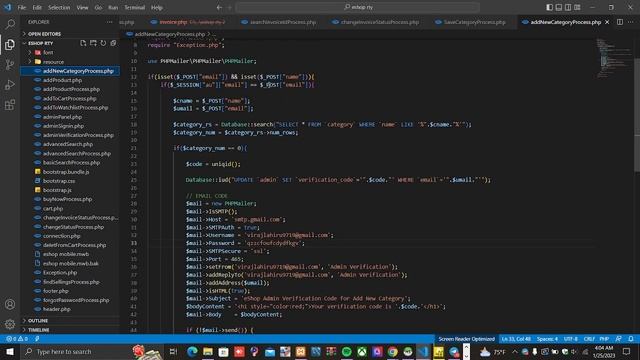Switch to the SaveCategoryProcess.php tab
Screen dimensions: 640x360
coord(470,22)
